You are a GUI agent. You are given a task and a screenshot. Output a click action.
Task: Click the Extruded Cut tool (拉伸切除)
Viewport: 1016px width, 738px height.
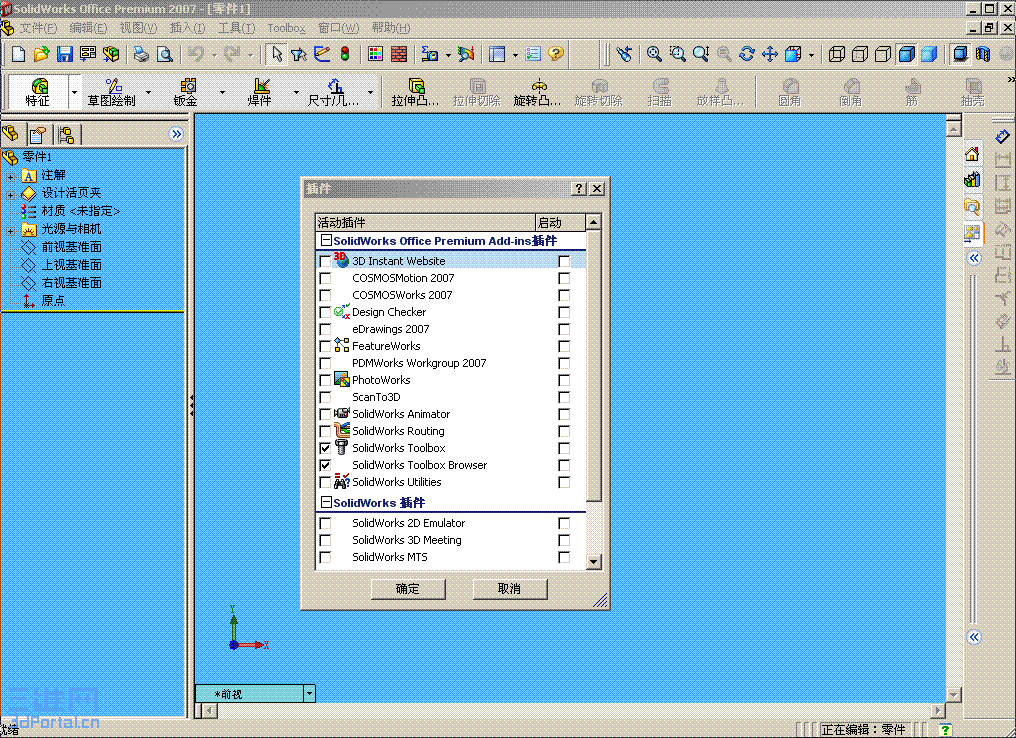(477, 90)
